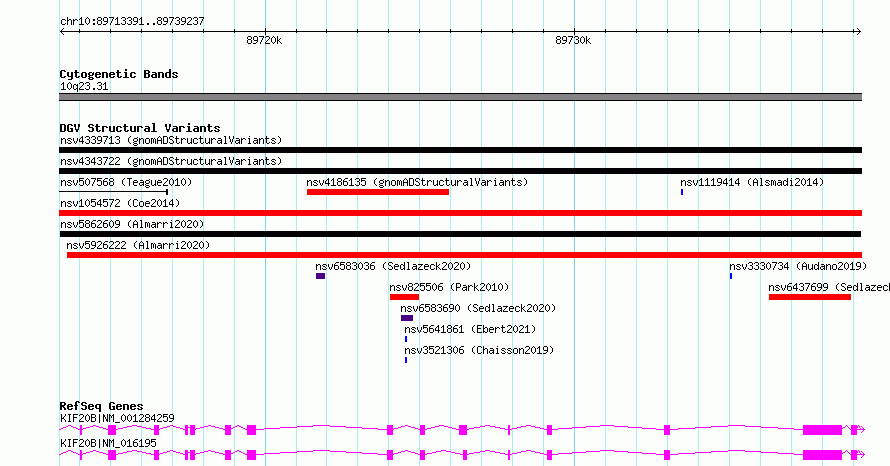890x466 pixels.
Task: Click the 89720k ruler position label
Action: (x=264, y=40)
